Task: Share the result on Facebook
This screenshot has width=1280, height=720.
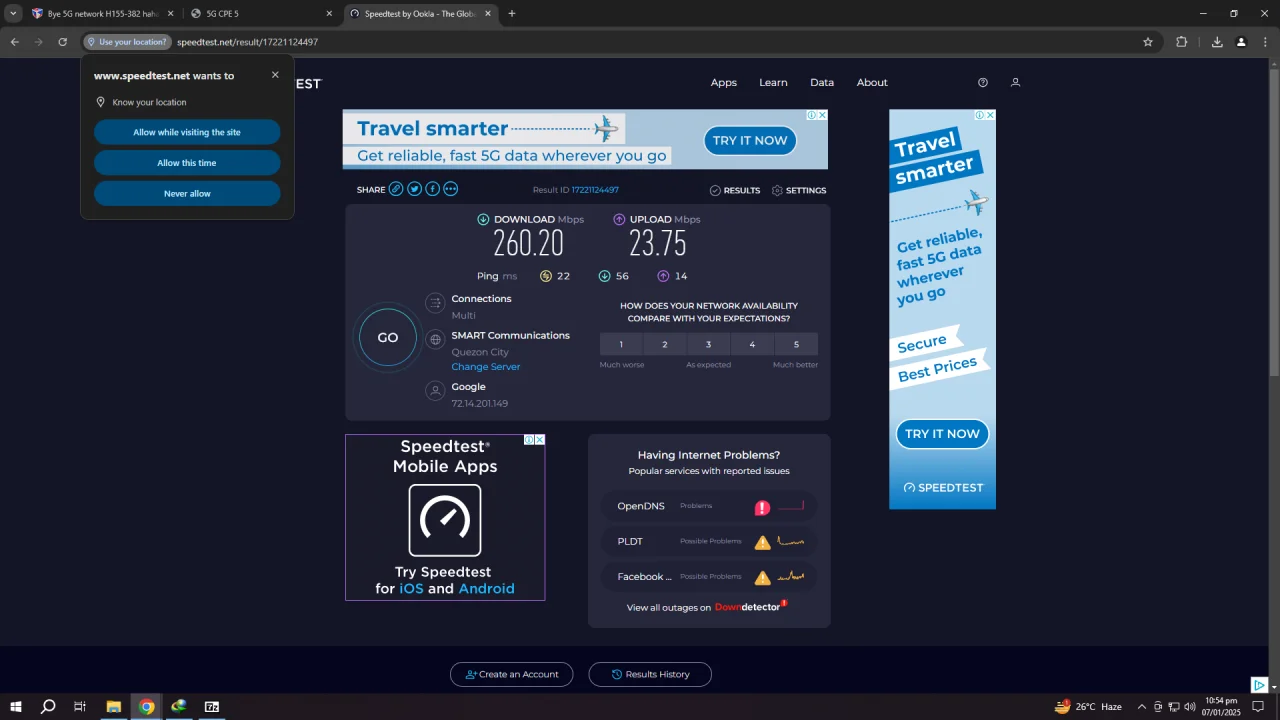Action: coord(432,189)
